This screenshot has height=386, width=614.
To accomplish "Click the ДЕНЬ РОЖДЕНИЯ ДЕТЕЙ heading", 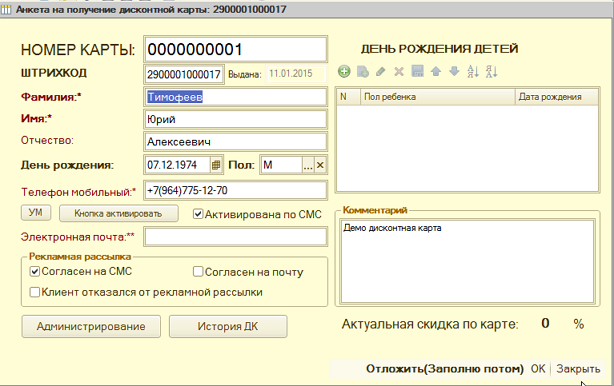I will coord(439,49).
